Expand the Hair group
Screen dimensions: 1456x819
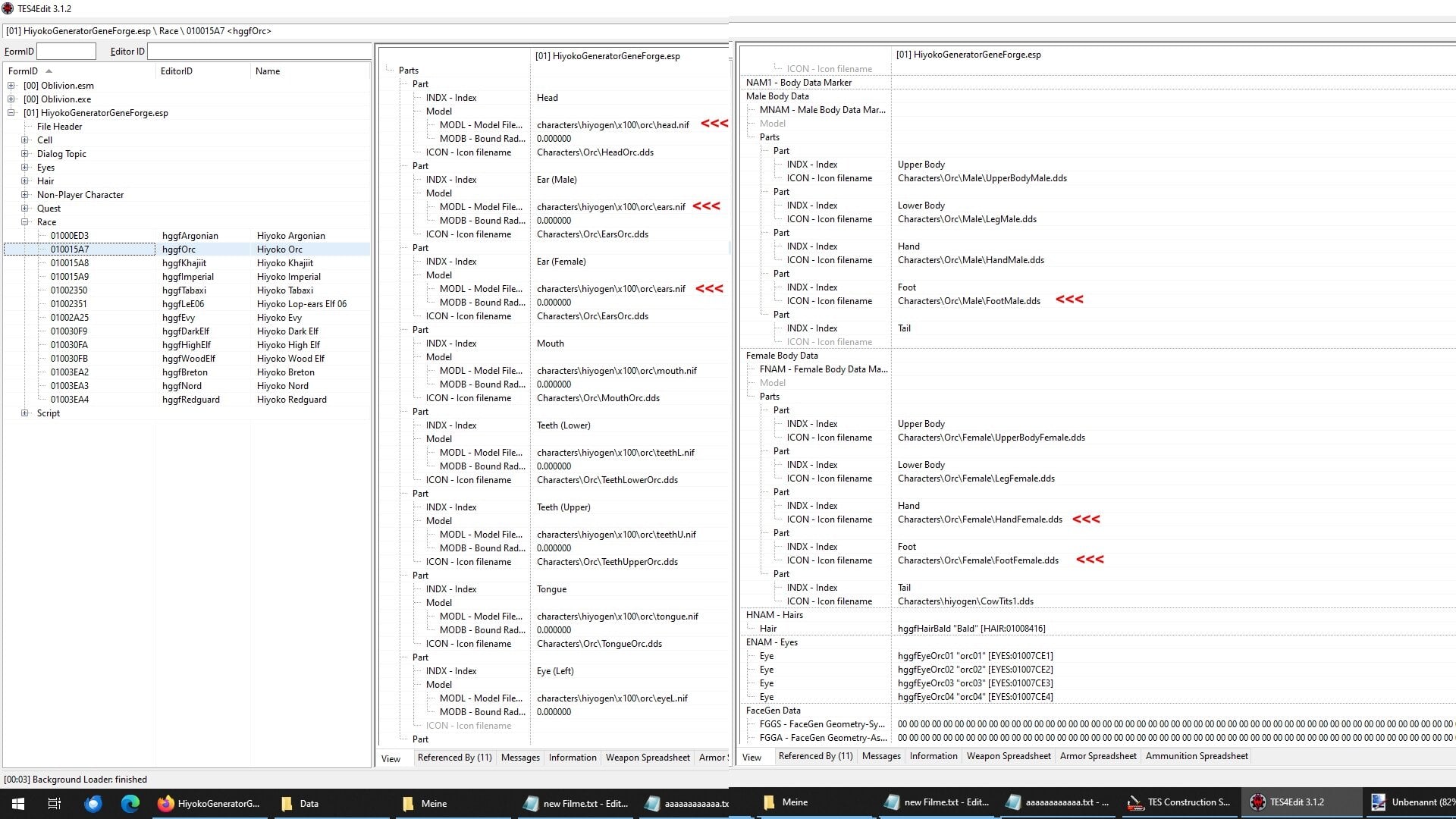(25, 181)
